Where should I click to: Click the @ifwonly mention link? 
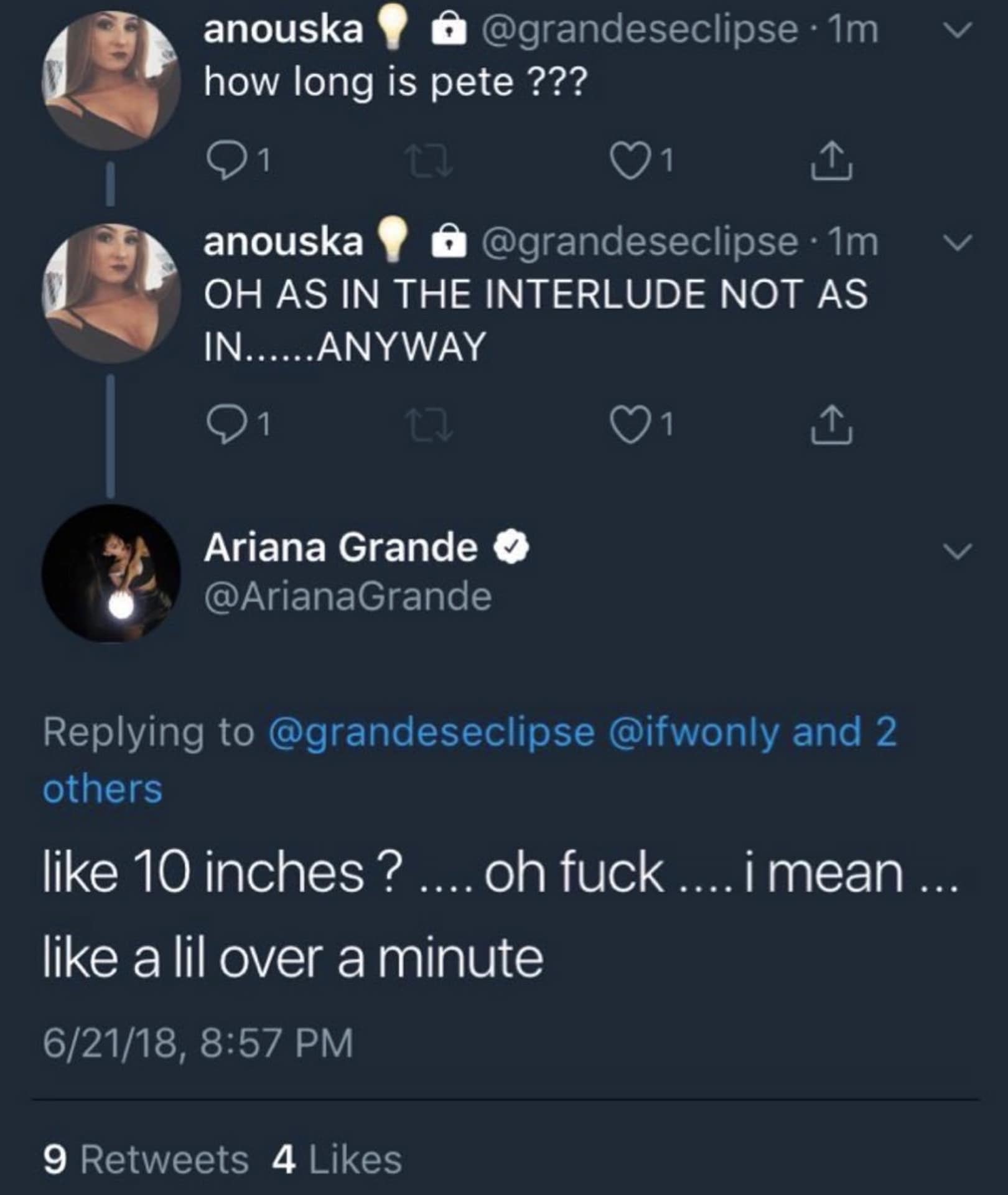693,732
